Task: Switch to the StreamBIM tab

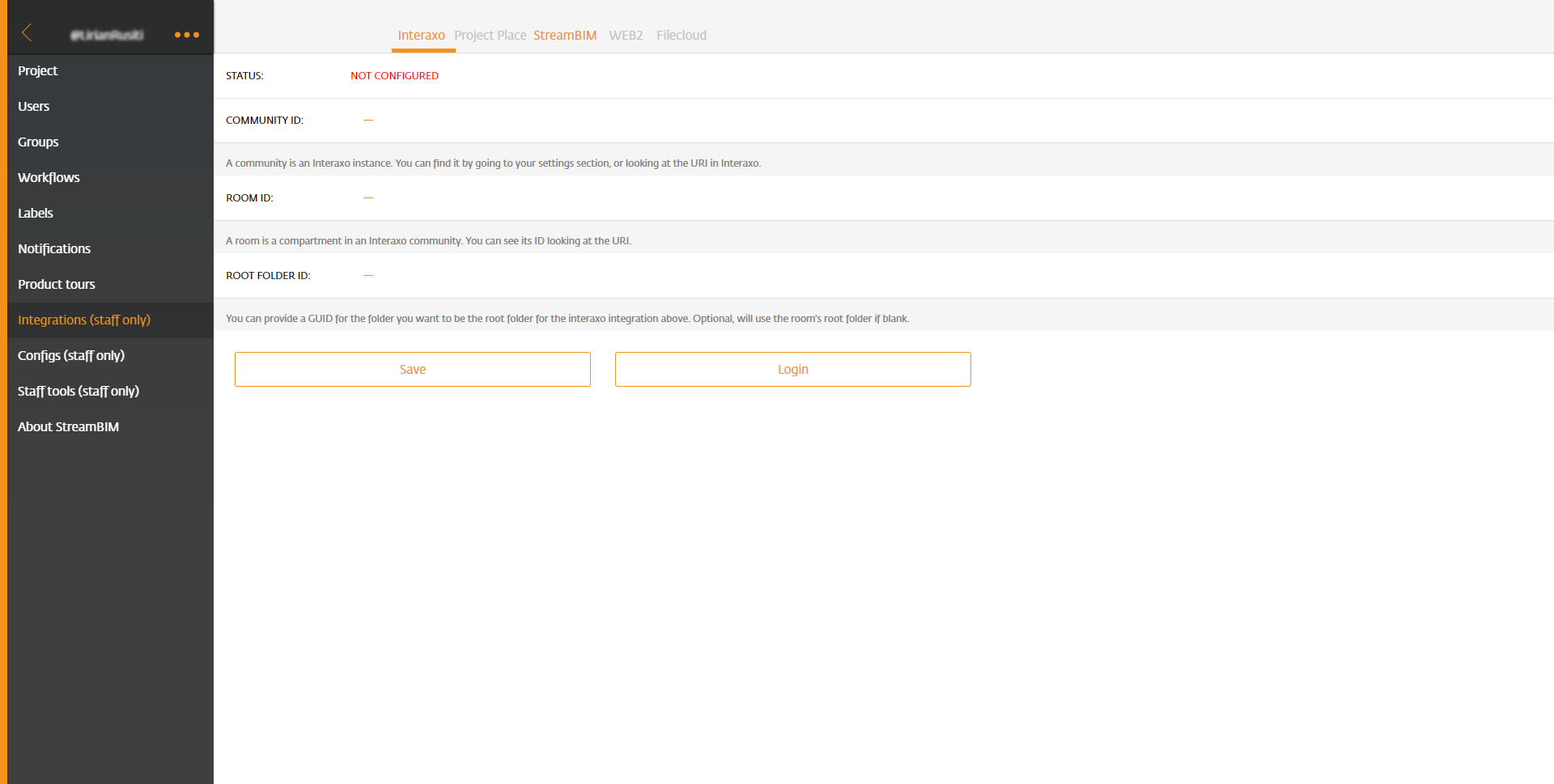Action: pos(565,36)
